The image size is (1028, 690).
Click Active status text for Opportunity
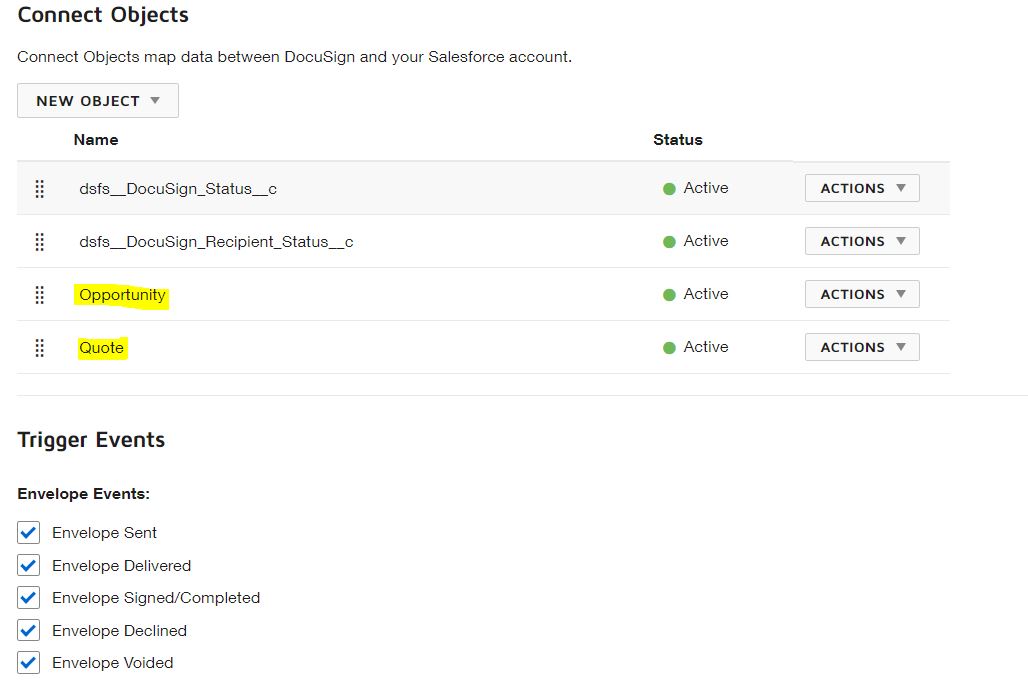pos(706,294)
